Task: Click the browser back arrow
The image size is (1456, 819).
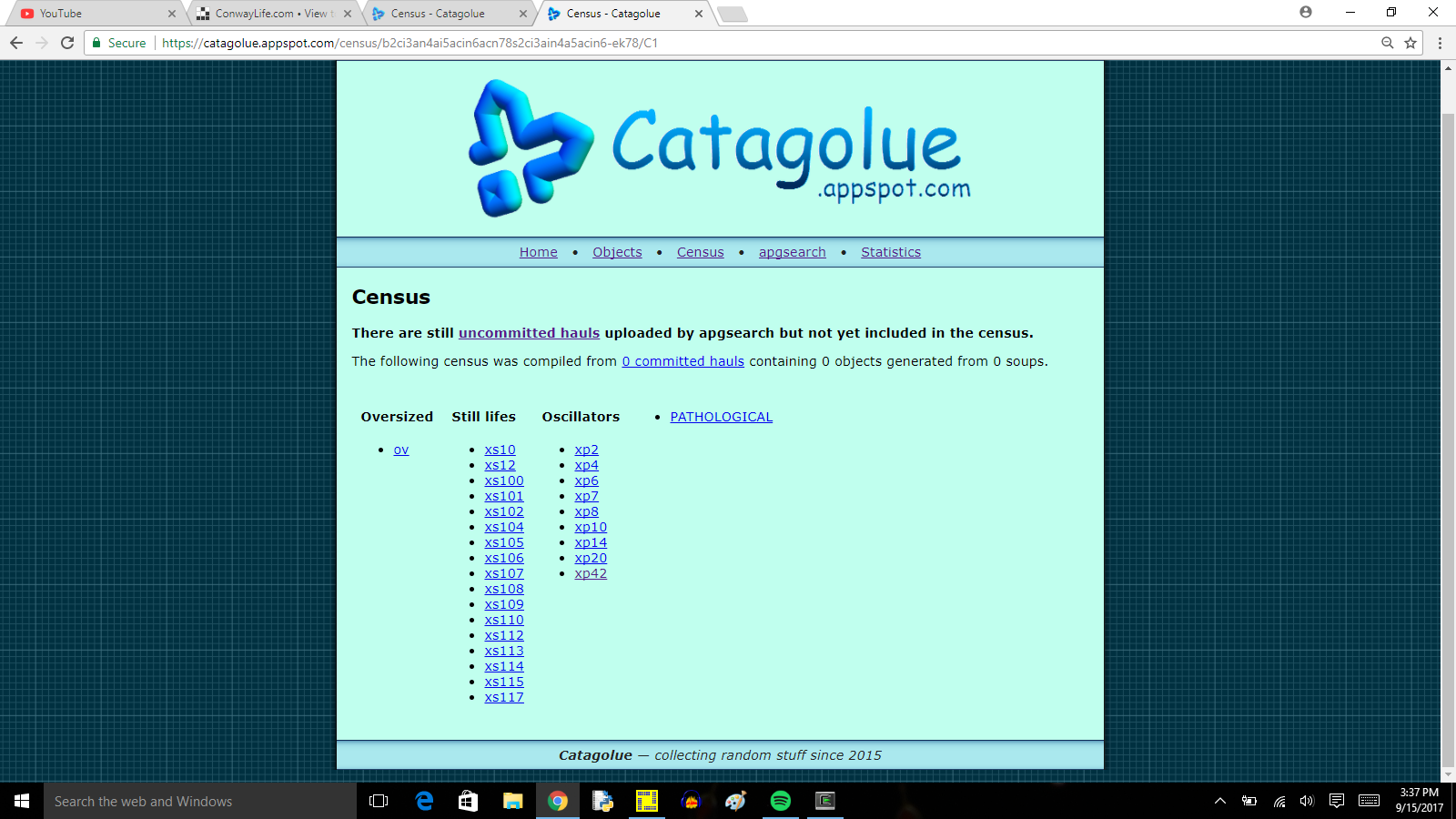Action: point(16,43)
